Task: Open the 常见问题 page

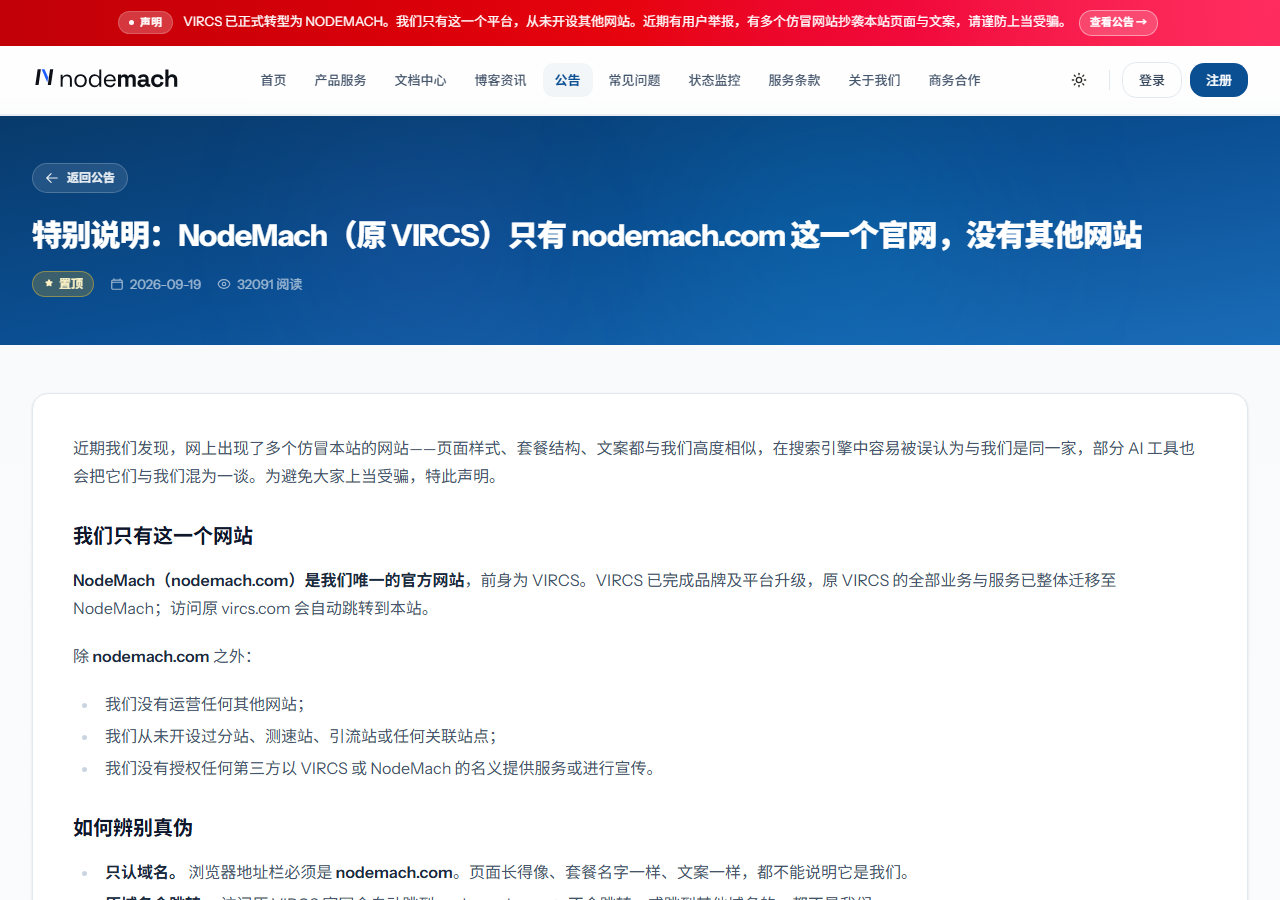Action: click(634, 80)
